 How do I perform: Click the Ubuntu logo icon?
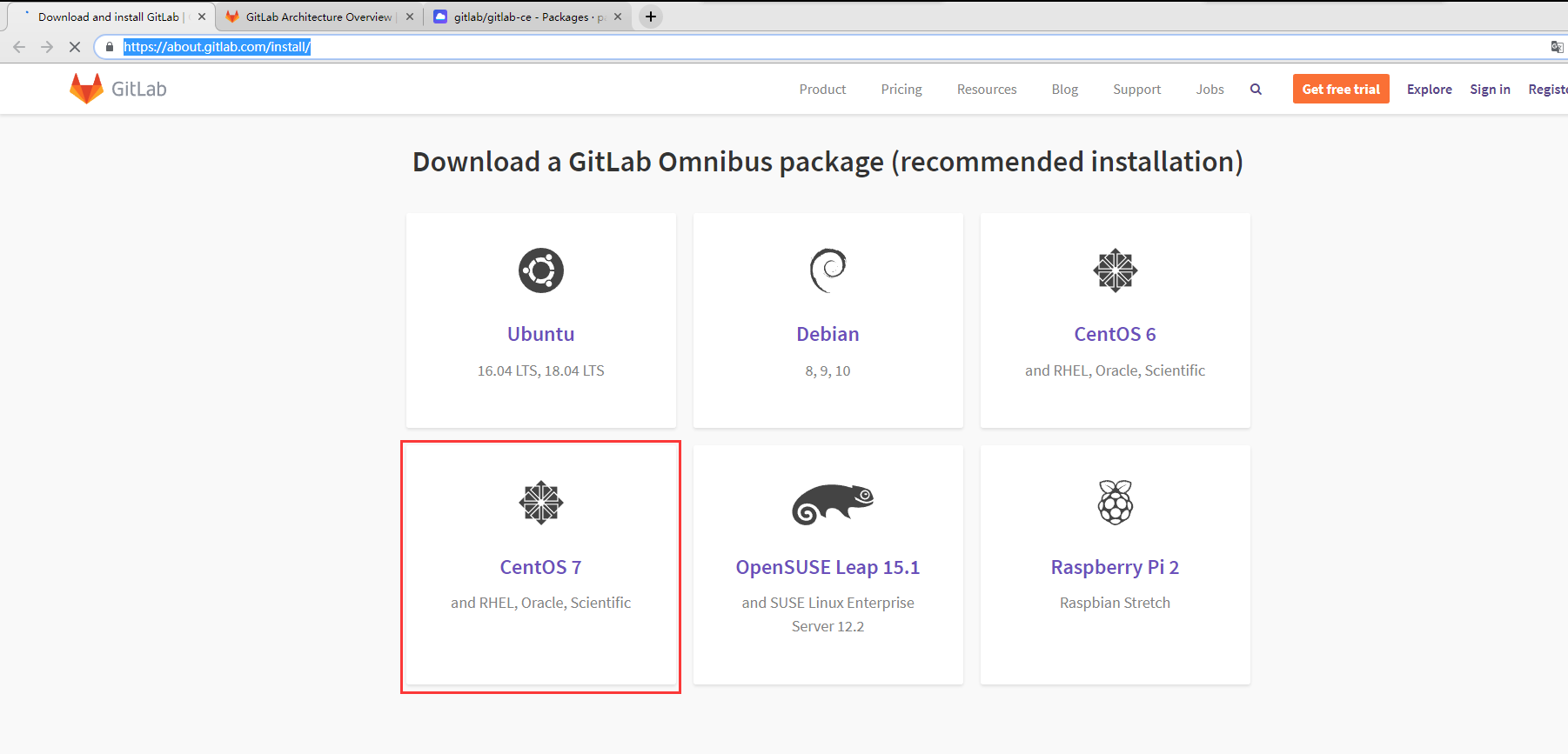(x=541, y=270)
